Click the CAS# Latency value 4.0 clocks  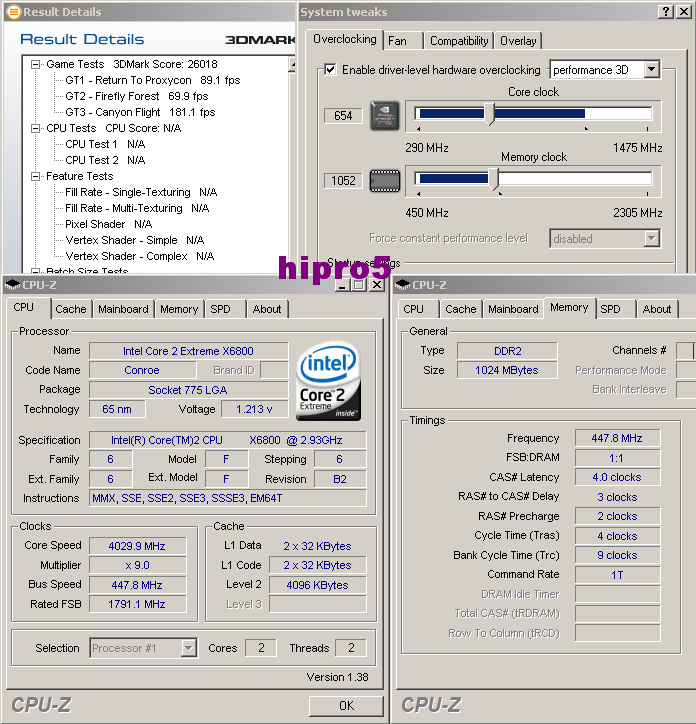[617, 477]
